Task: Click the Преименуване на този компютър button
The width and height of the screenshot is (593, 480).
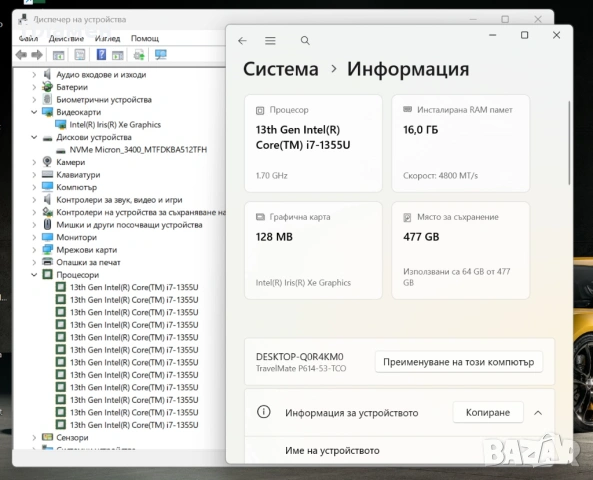Action: [459, 362]
